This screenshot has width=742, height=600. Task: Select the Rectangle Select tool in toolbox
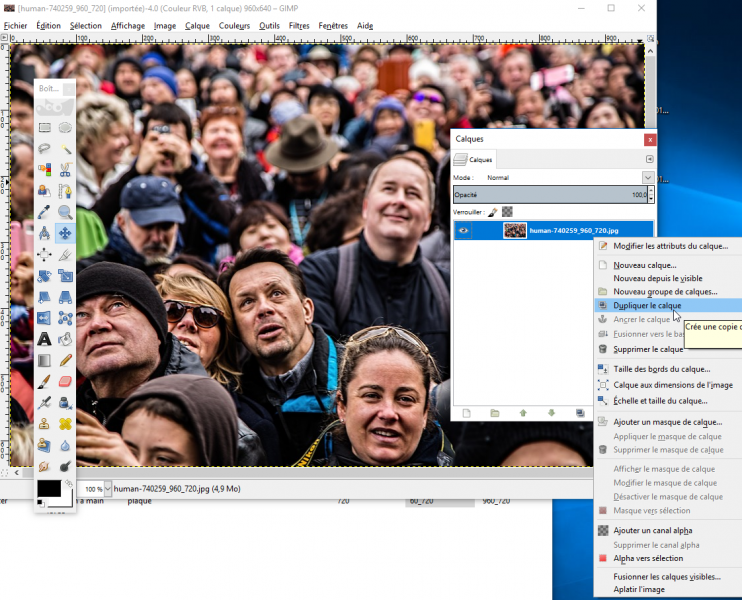point(44,127)
